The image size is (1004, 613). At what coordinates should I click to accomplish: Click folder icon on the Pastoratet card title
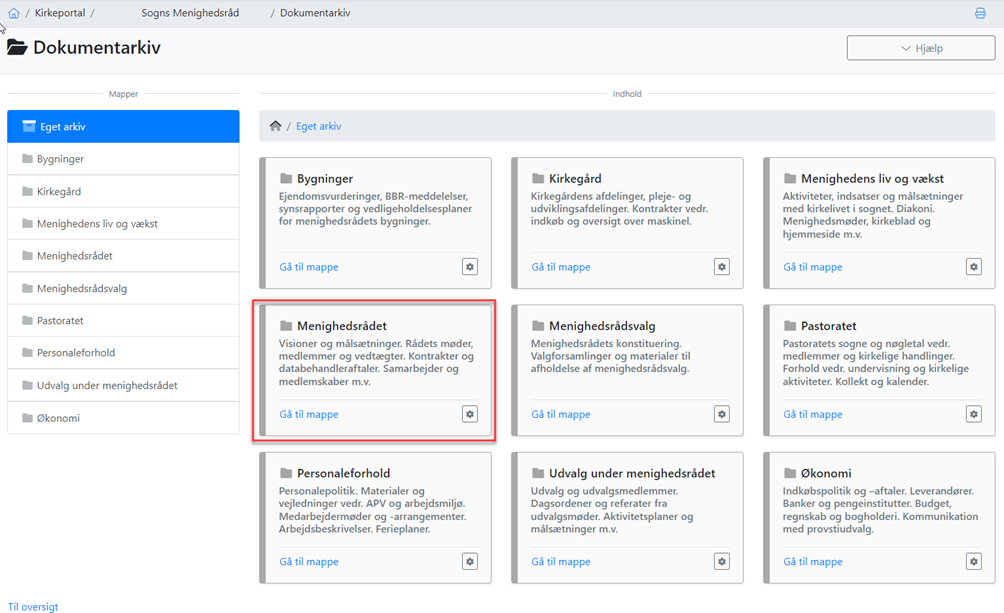pos(790,325)
